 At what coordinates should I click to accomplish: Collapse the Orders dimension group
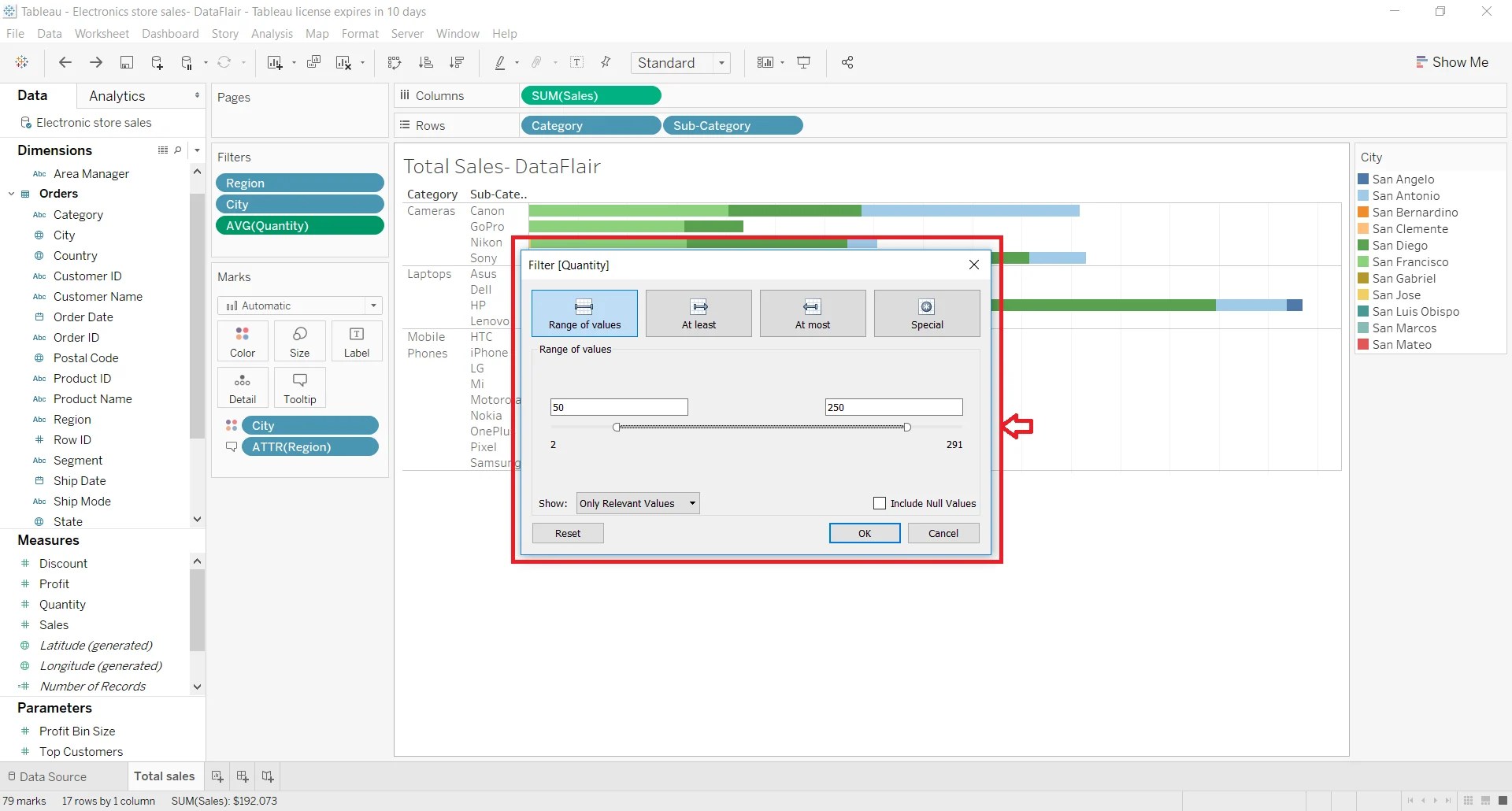11,193
